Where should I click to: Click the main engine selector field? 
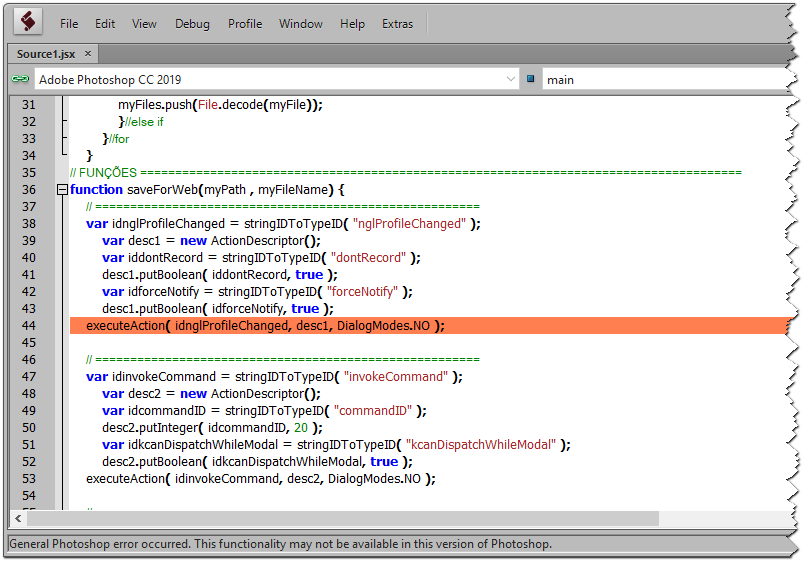click(666, 79)
